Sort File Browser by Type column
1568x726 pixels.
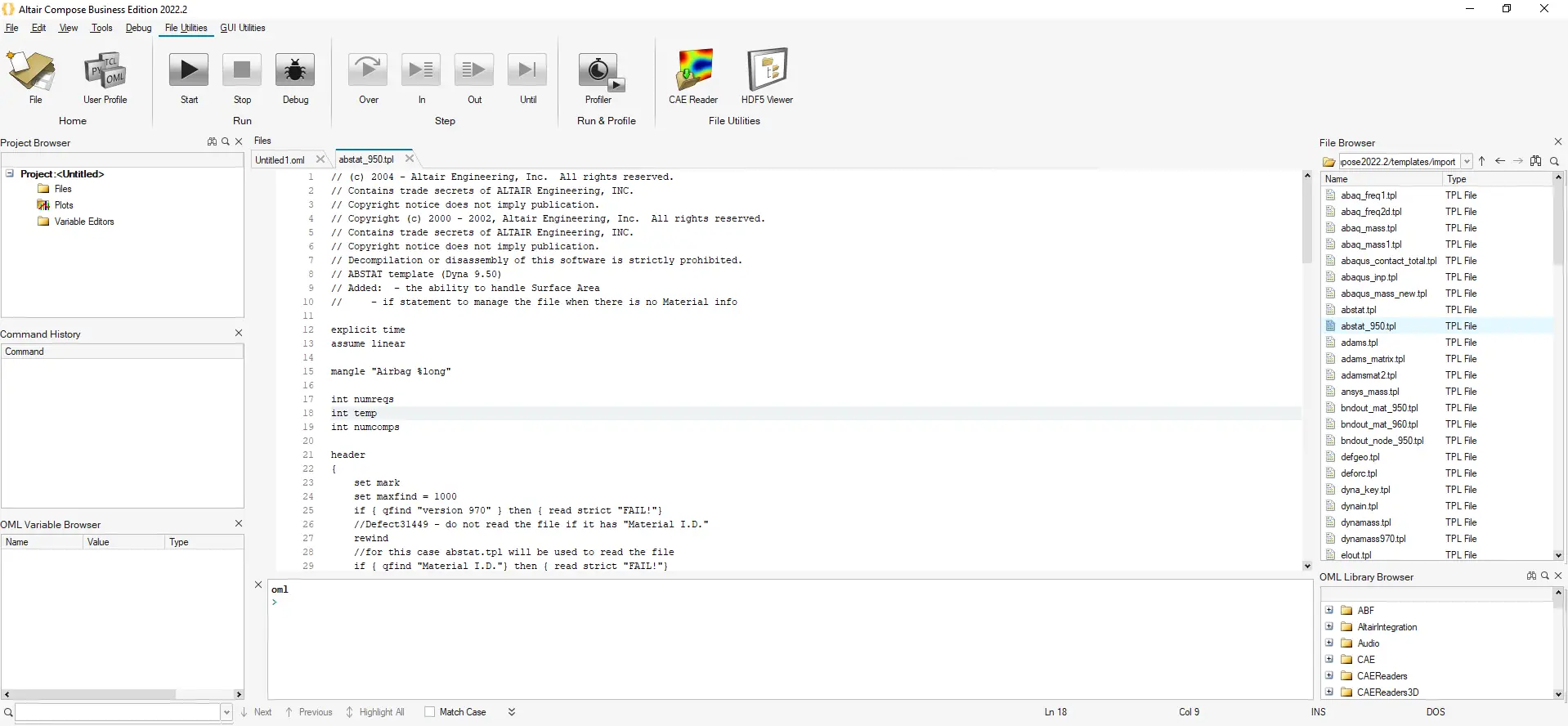pyautogui.click(x=1497, y=179)
